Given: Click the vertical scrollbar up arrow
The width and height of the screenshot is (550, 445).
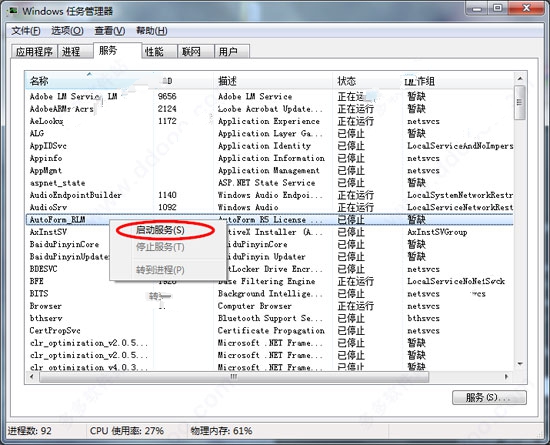Looking at the screenshot, I should (520, 78).
